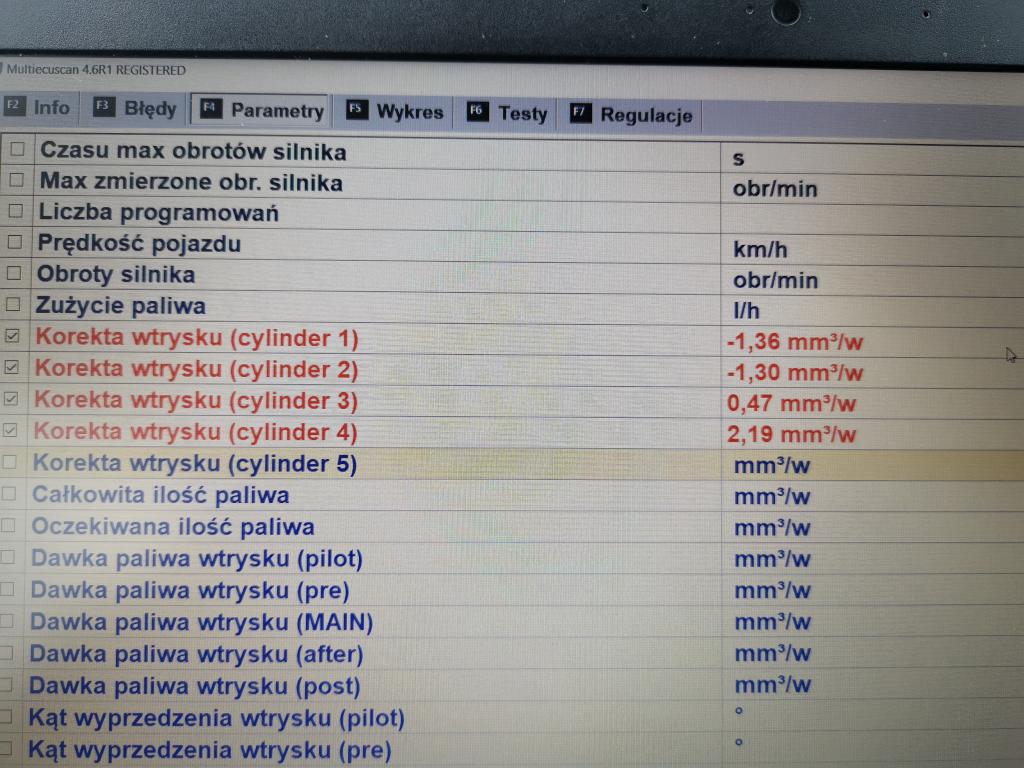The image size is (1024, 768).
Task: Click the l/h unit cell
Action: tap(746, 310)
